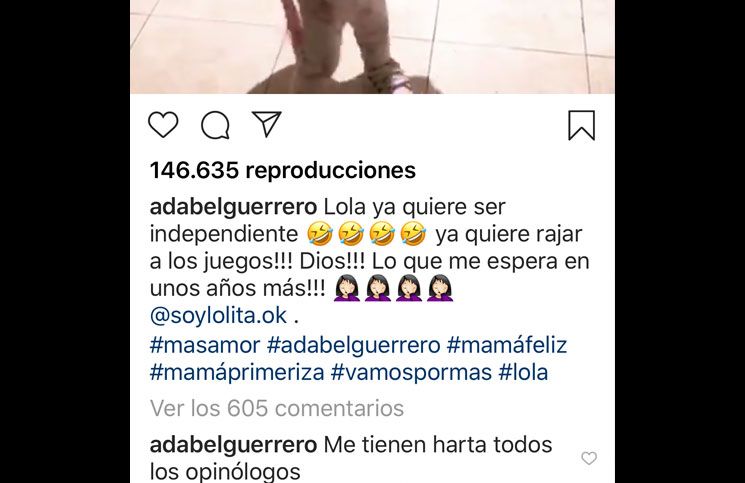Like the post with the heart icon

click(x=163, y=124)
